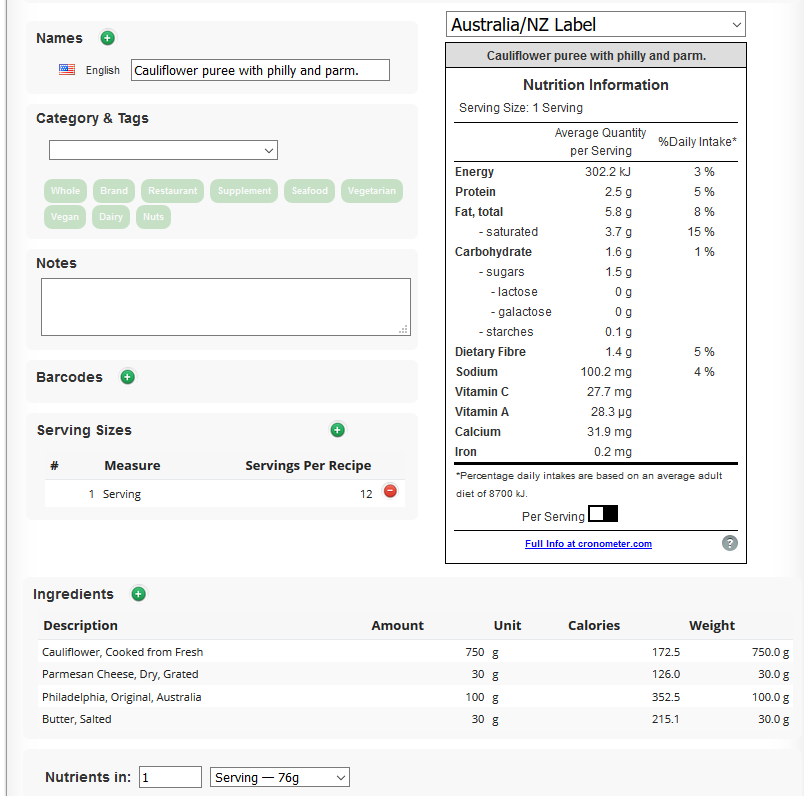804x796 pixels.
Task: Add a barcode with the green plus icon
Action: tap(127, 377)
